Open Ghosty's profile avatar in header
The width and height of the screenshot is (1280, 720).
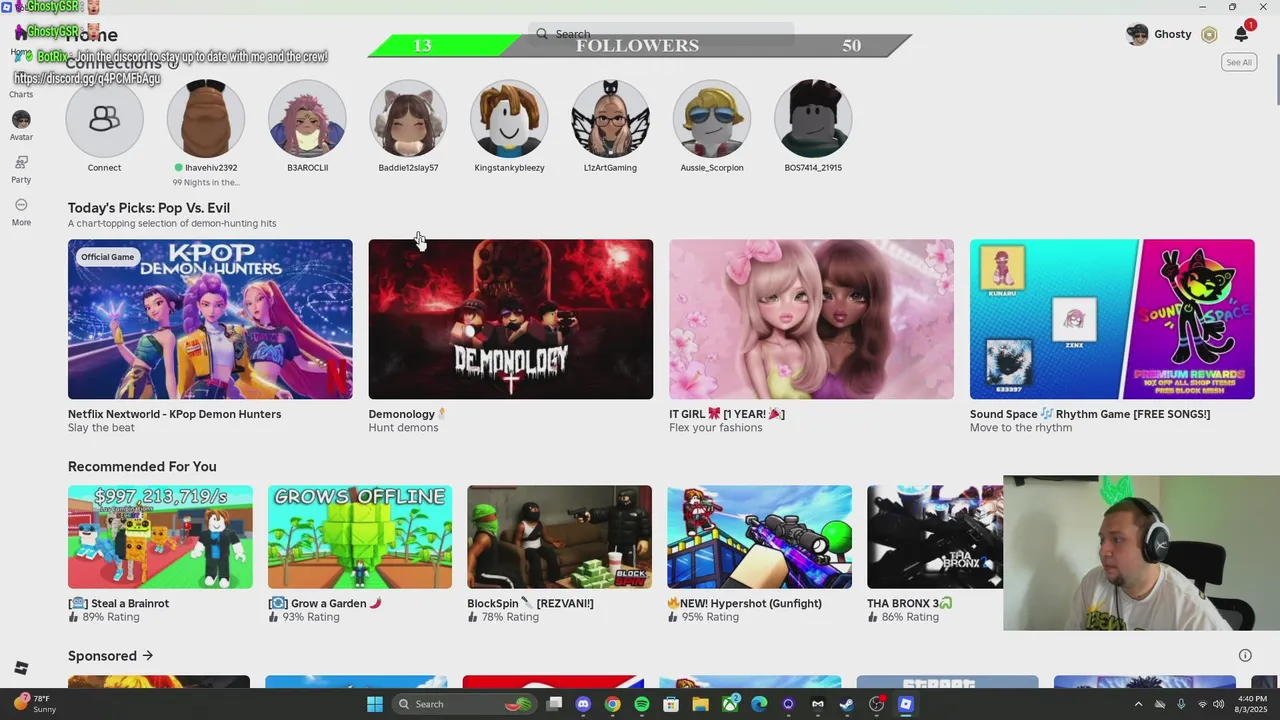click(x=1137, y=35)
